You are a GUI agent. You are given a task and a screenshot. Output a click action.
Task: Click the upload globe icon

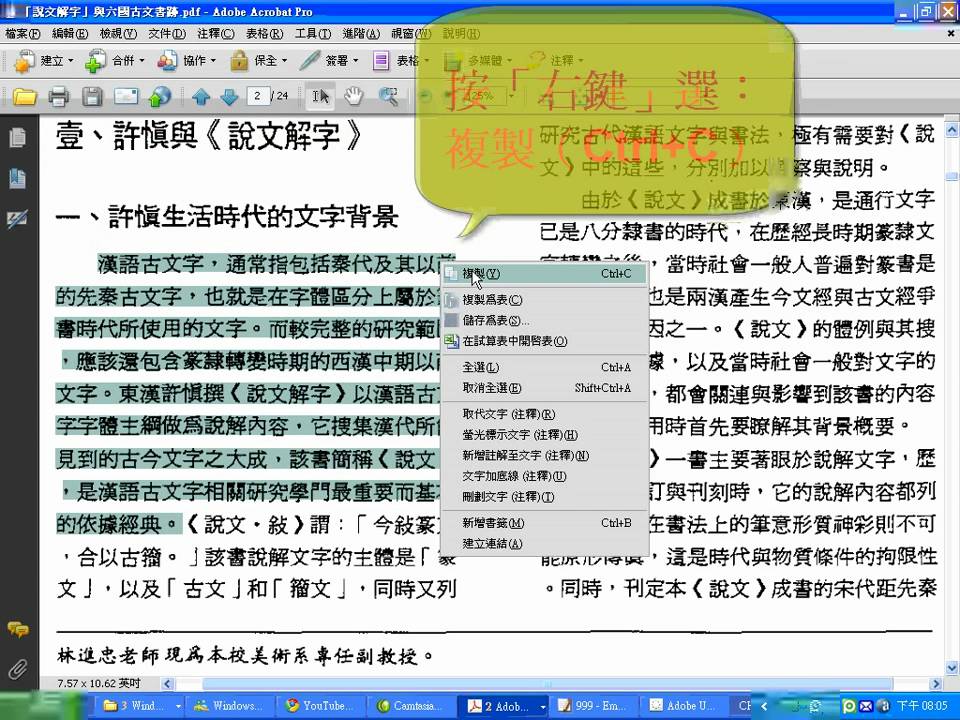(x=160, y=96)
